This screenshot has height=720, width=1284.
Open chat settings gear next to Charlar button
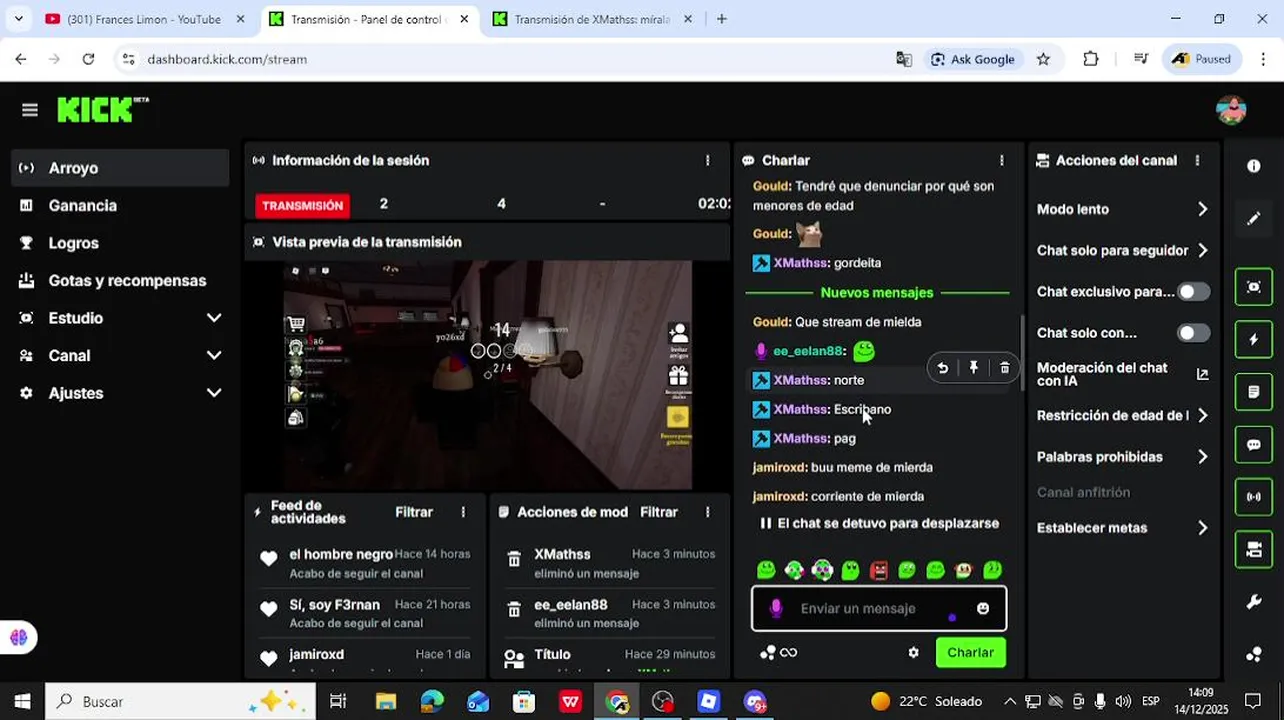click(x=913, y=652)
